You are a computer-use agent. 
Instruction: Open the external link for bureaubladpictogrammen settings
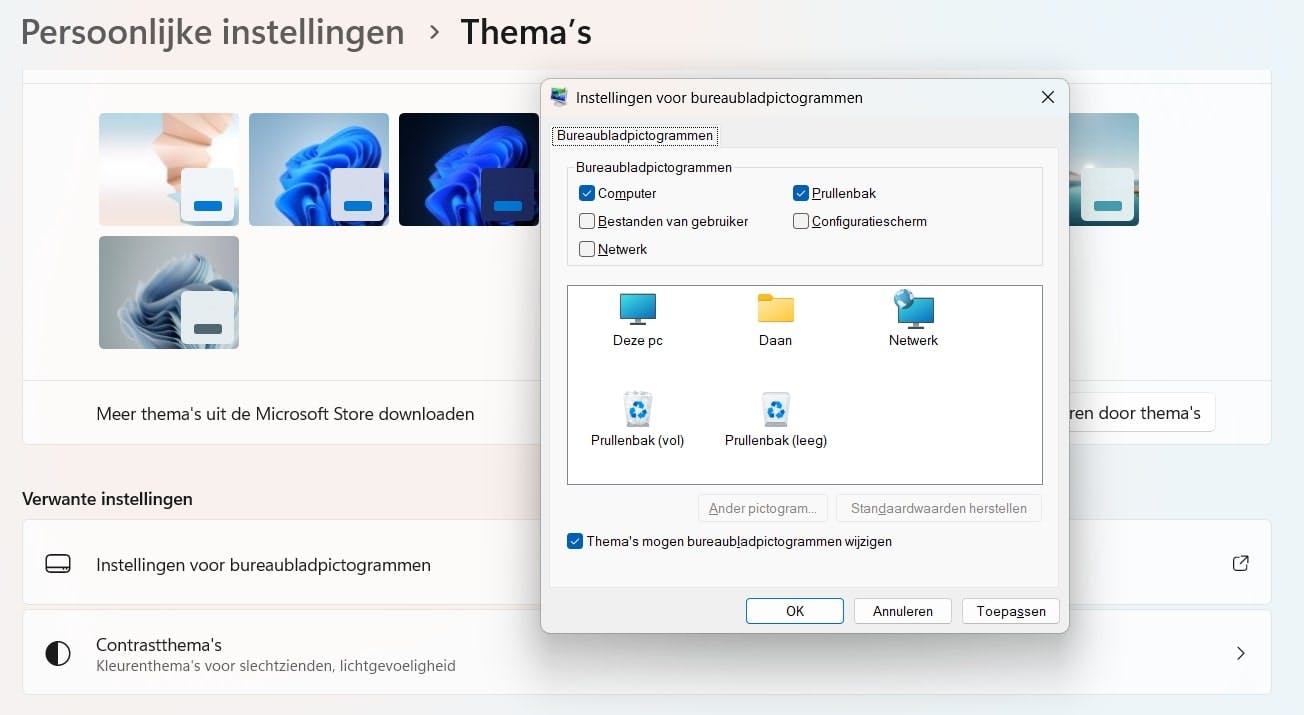(x=1240, y=562)
